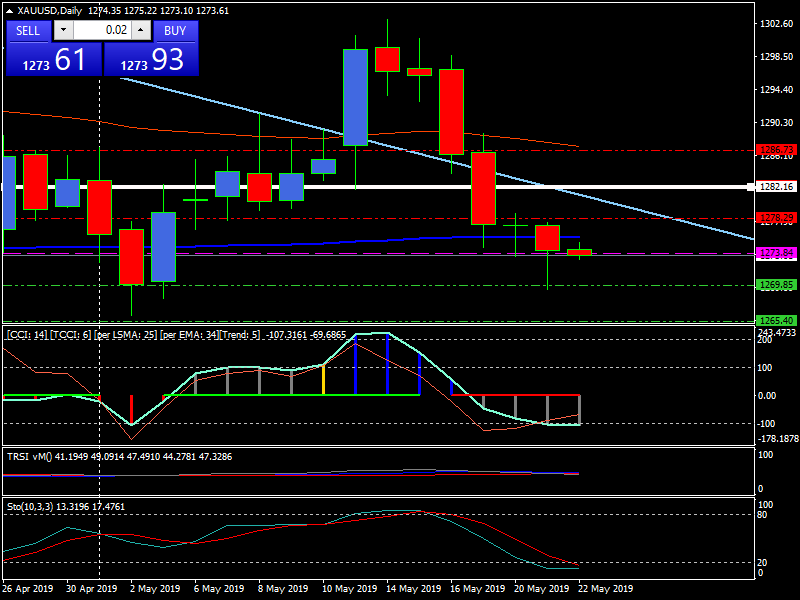The height and width of the screenshot is (600, 800).
Task: Select the red 1286.73 price label
Action: (x=776, y=150)
